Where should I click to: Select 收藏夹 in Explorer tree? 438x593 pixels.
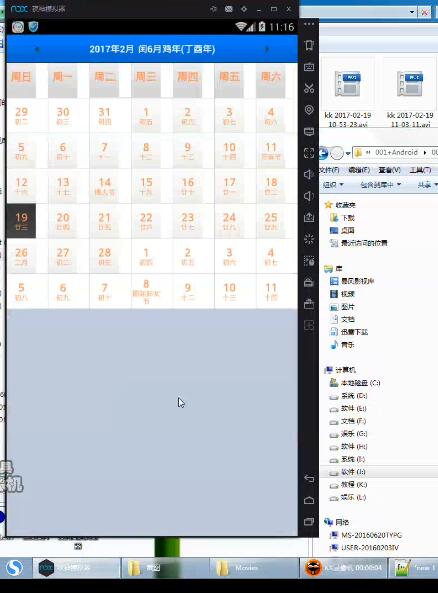(x=340, y=205)
